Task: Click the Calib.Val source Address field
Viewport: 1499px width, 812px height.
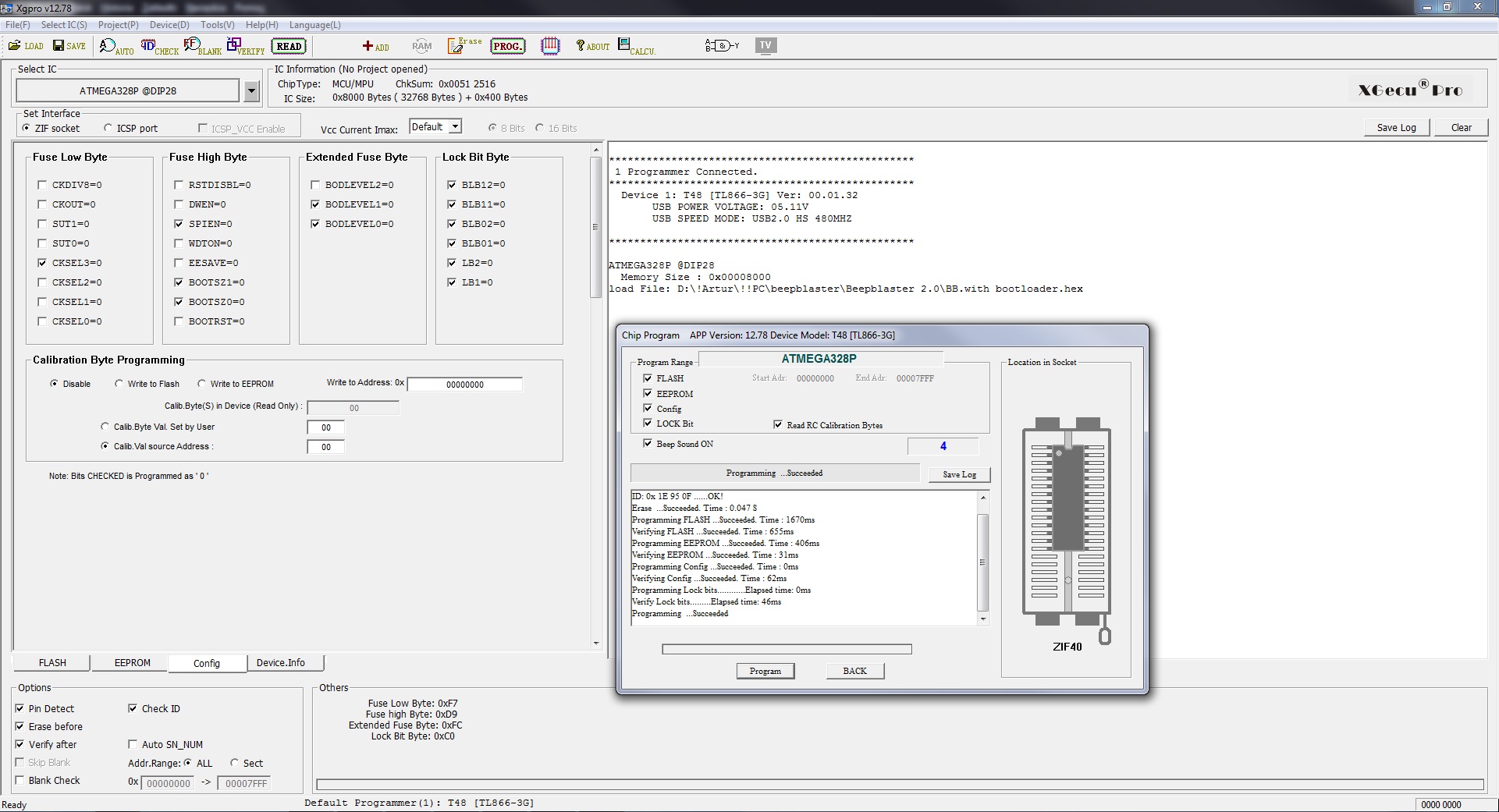Action: [x=325, y=447]
